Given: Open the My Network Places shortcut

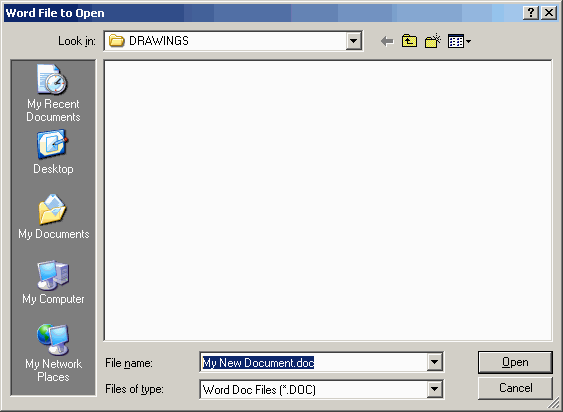Looking at the screenshot, I should pyautogui.click(x=53, y=353).
